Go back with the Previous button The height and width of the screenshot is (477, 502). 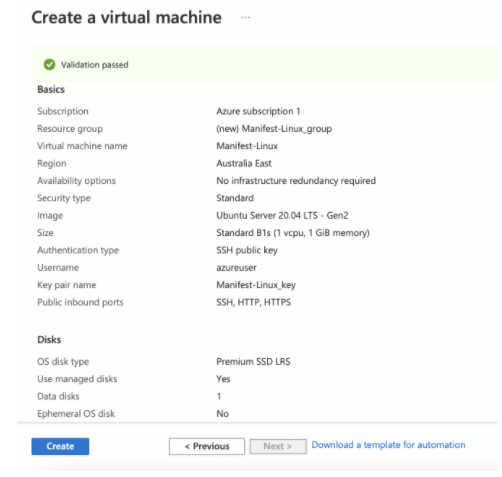tap(207, 446)
